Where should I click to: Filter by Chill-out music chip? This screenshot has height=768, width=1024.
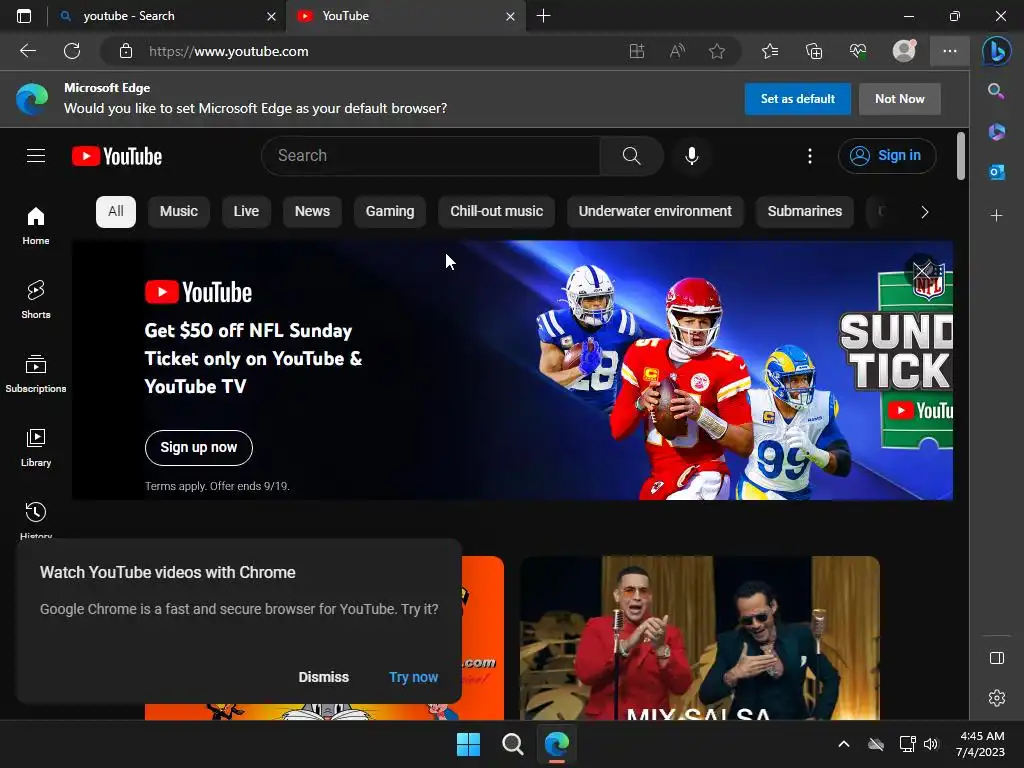coord(496,212)
